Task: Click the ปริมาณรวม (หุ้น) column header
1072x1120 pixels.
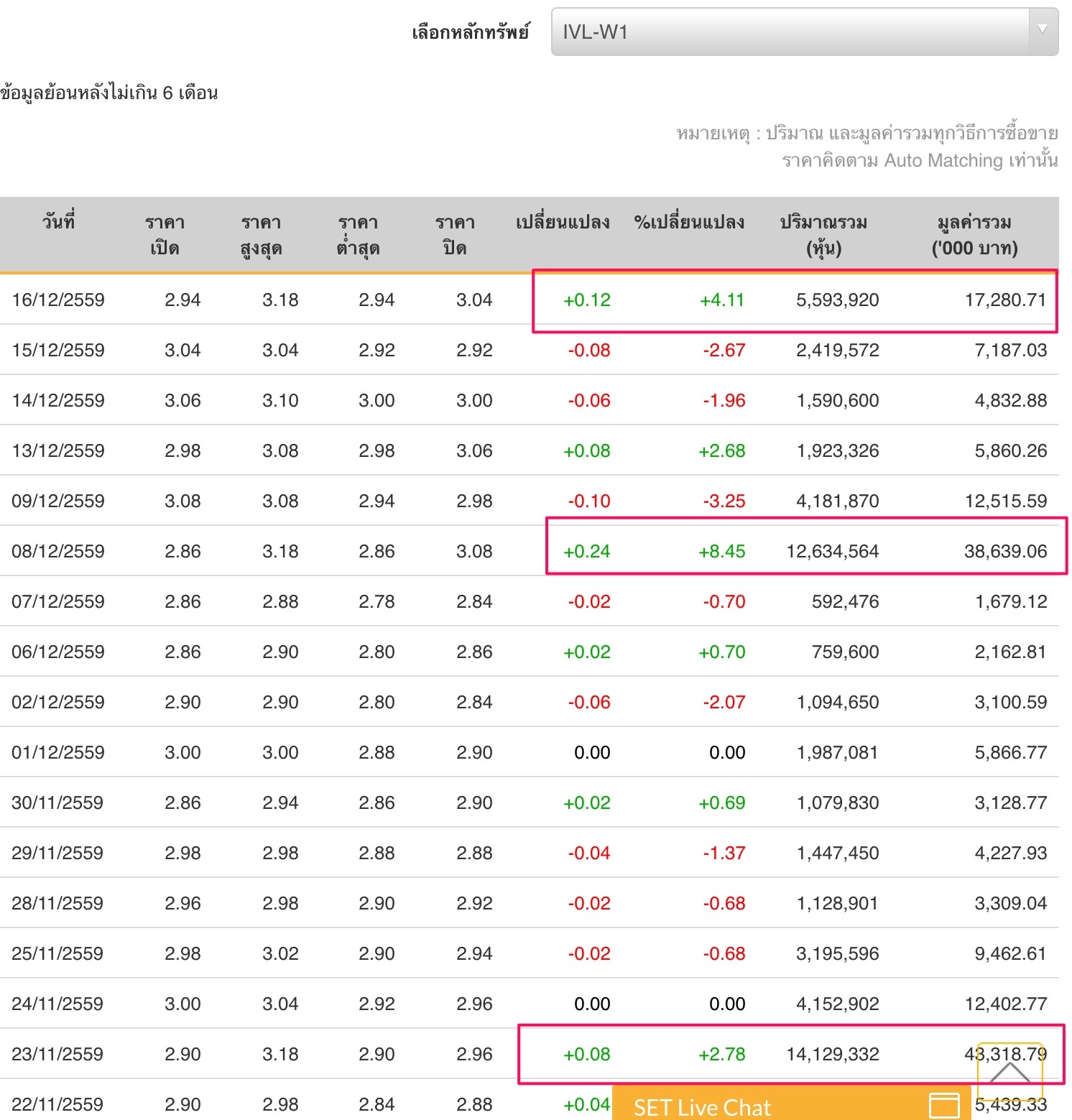Action: 823,235
